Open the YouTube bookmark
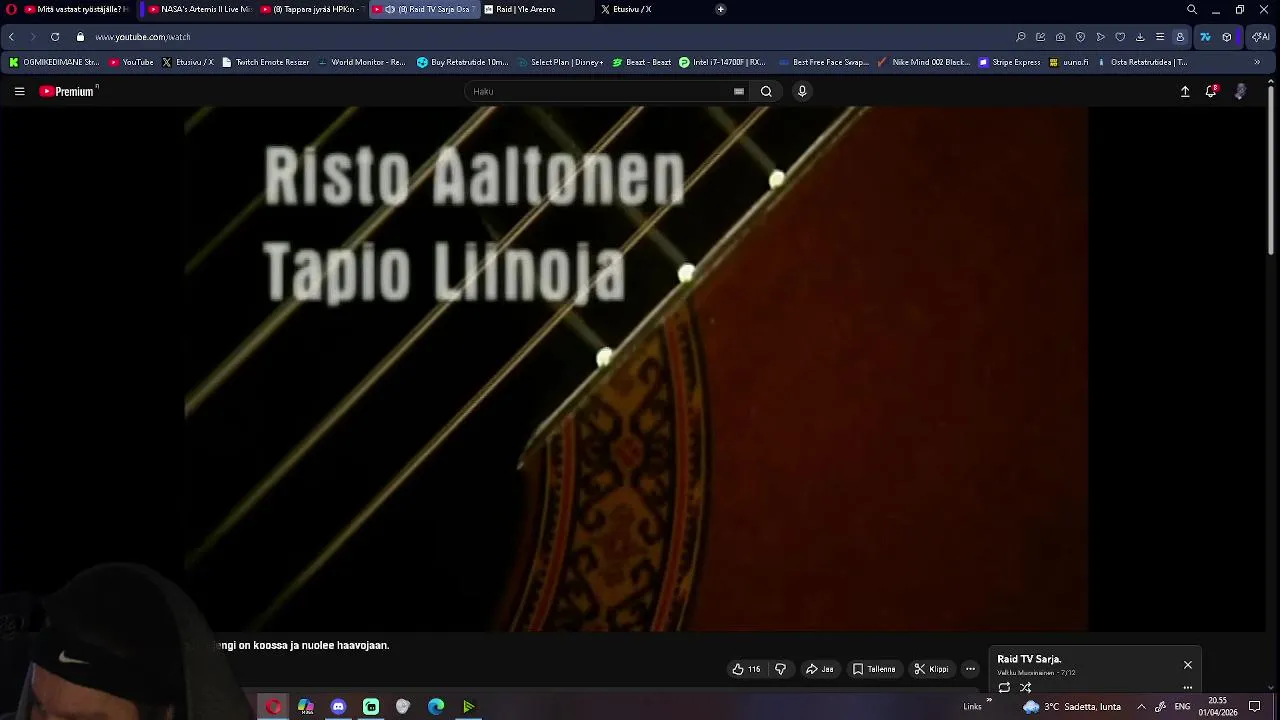Image resolution: width=1280 pixels, height=720 pixels. (131, 62)
